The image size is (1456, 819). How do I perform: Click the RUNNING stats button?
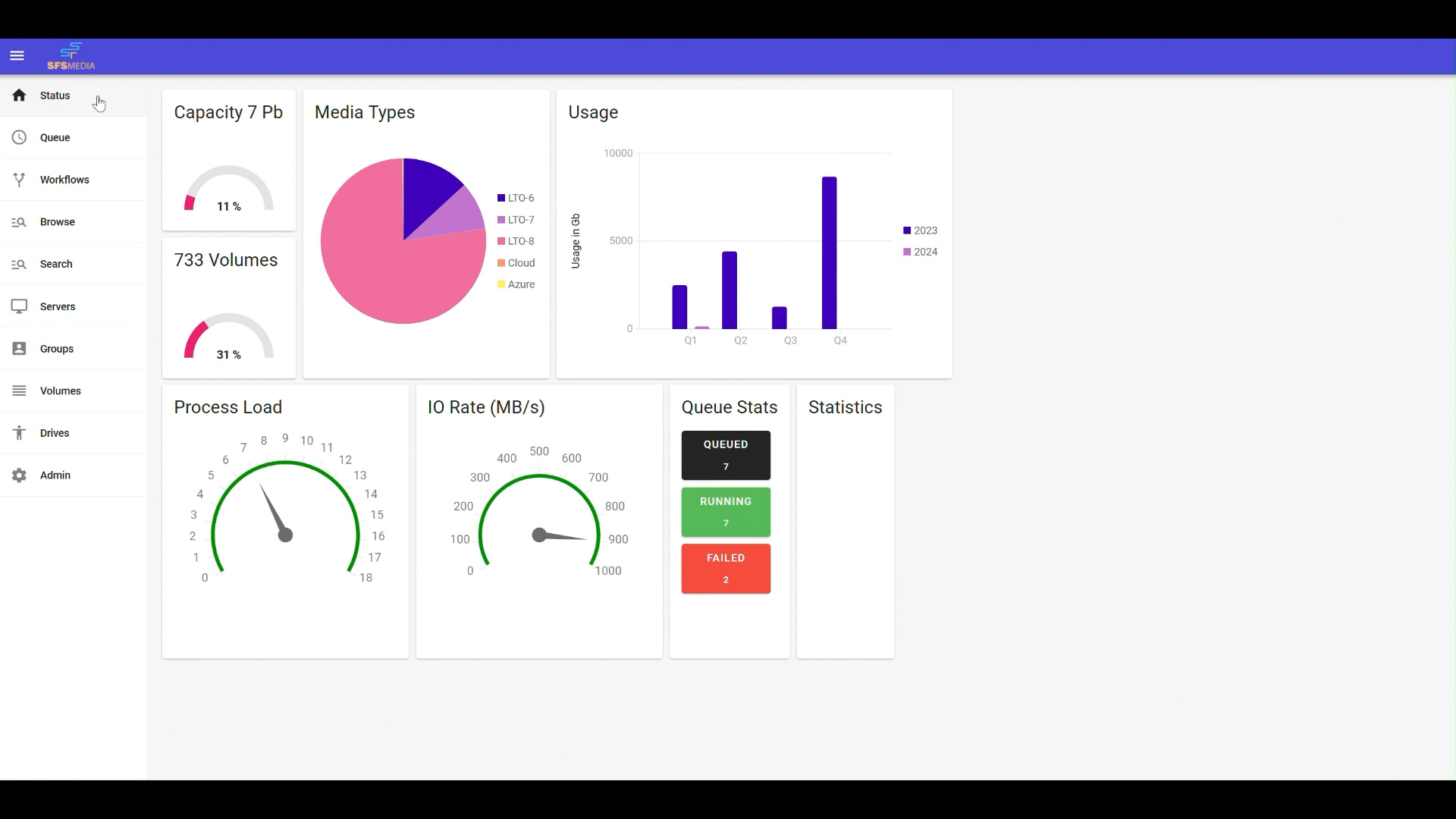(x=726, y=512)
